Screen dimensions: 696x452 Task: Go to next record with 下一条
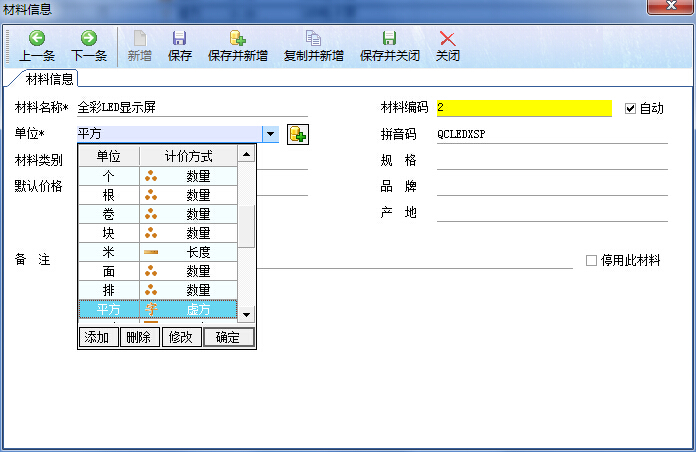click(x=89, y=38)
